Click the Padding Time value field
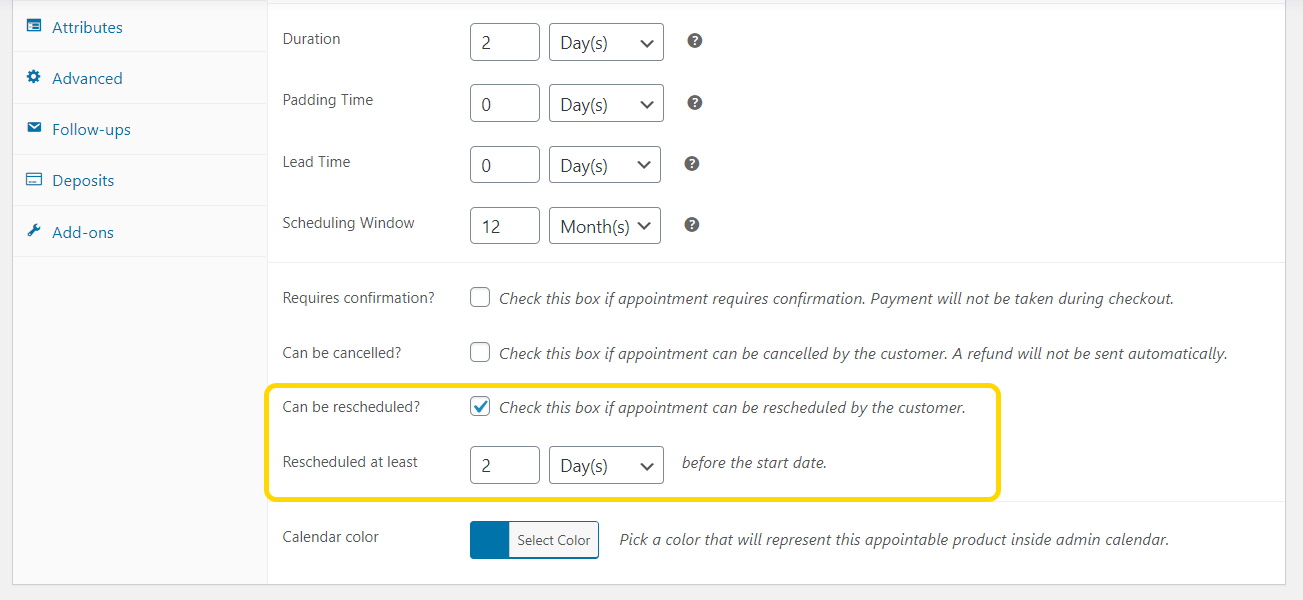This screenshot has width=1303, height=600. click(504, 102)
